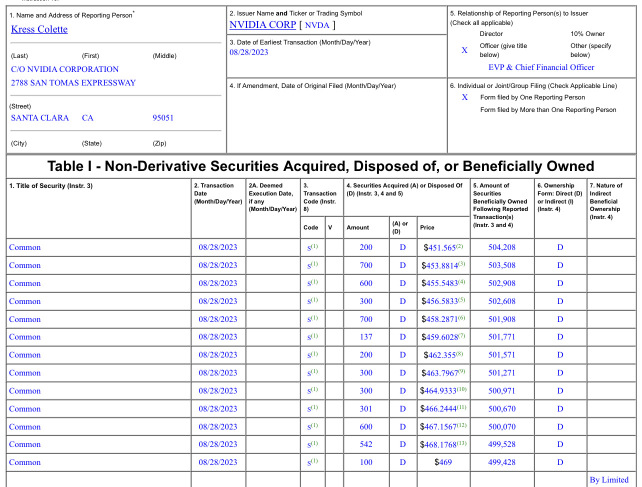Click the price $462.355 cell
Viewport: 642px width, 487px height.
[x=443, y=355]
